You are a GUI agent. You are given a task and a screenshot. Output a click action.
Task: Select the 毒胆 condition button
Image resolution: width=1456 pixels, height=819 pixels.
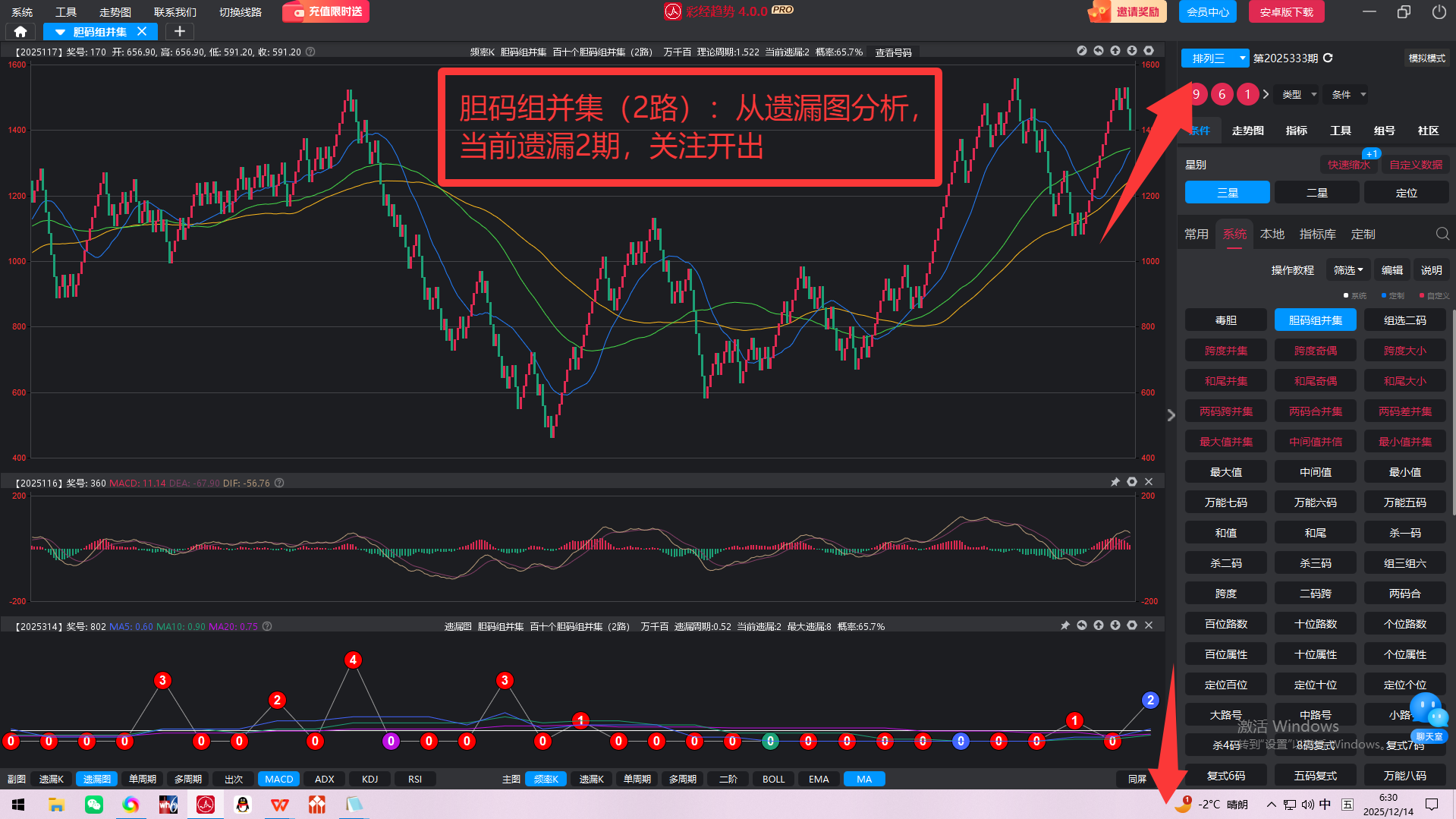click(1225, 320)
